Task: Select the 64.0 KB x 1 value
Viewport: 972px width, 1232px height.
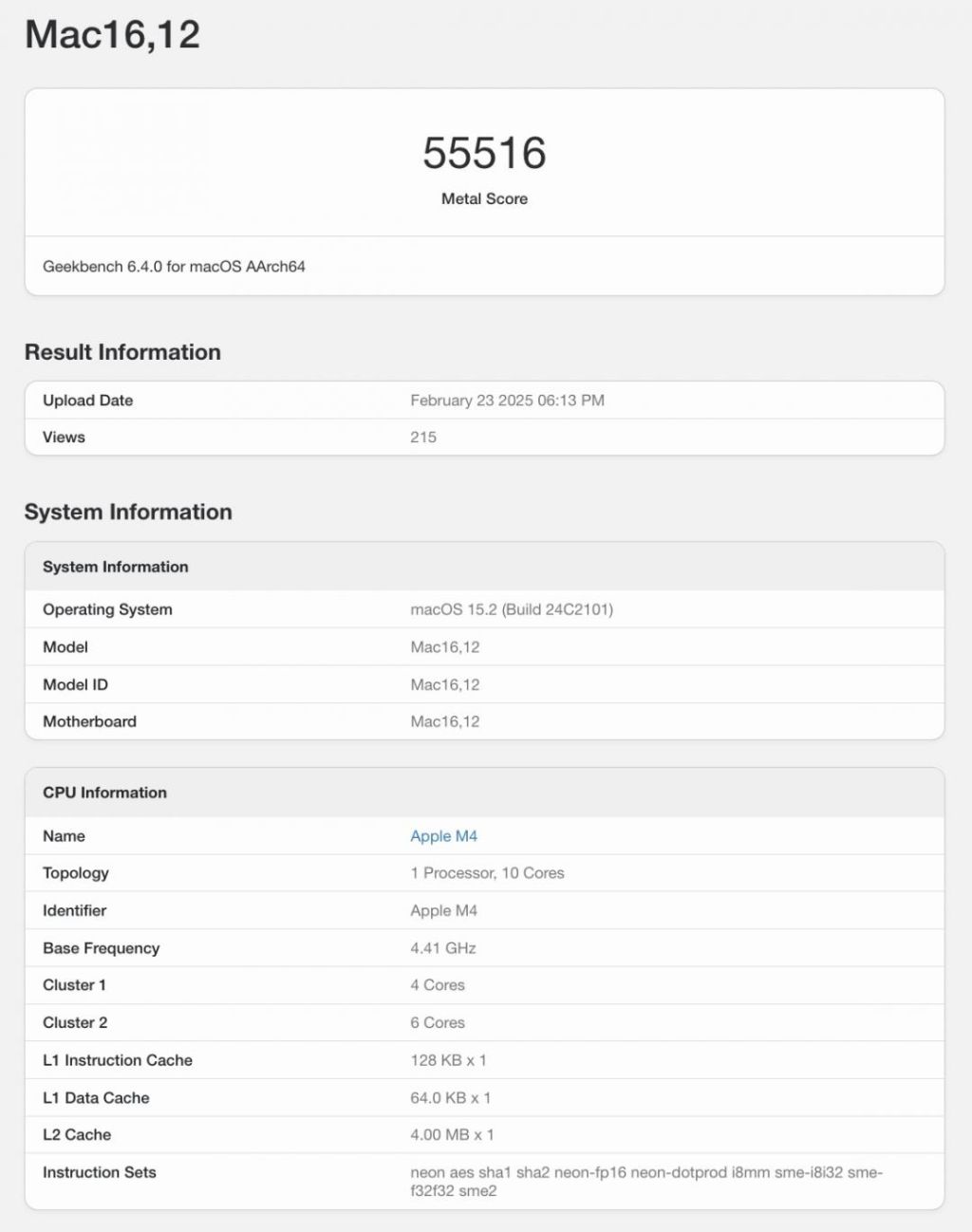Action: coord(450,1098)
